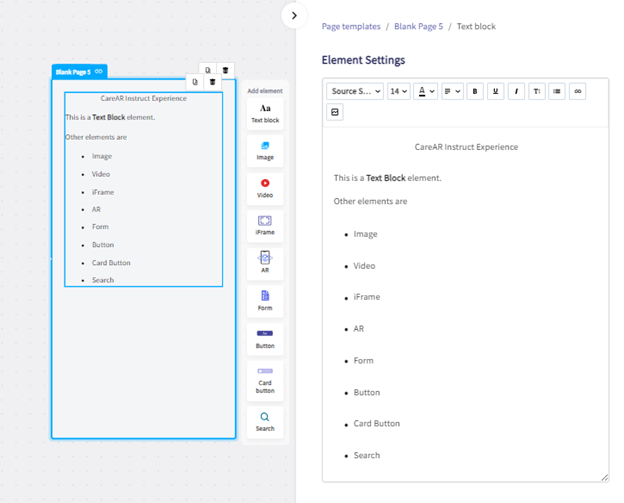Open the text alignment dropdown
624x503 pixels.
point(452,91)
